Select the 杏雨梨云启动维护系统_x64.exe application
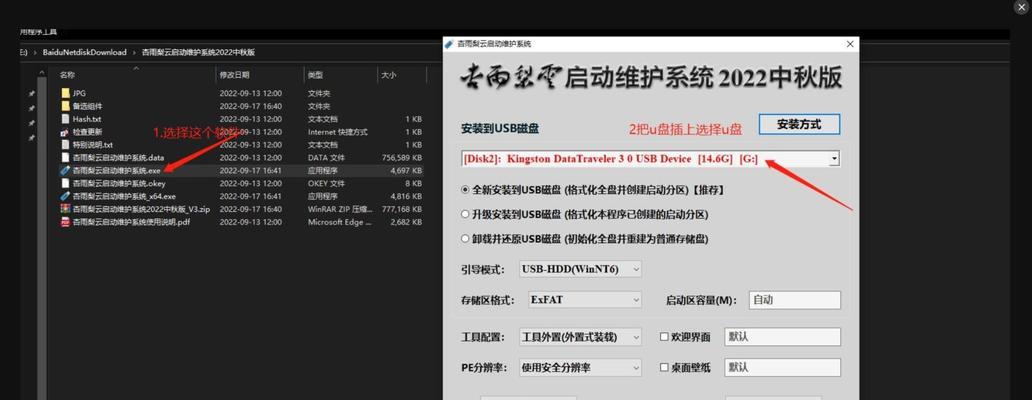Viewport: 1032px width, 400px height. tap(118, 196)
